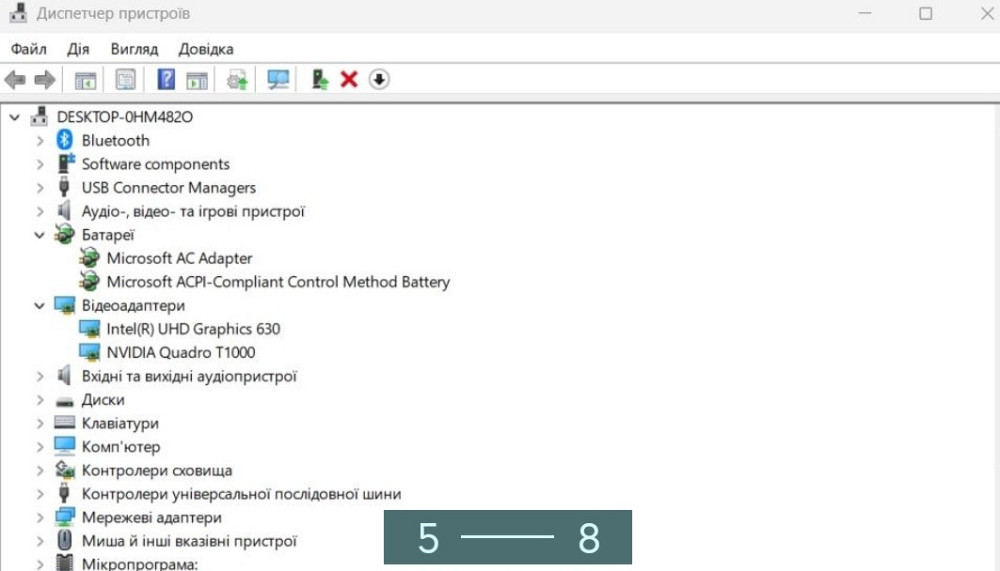Open the Дія menu
The height and width of the screenshot is (571, 1000).
tap(78, 49)
